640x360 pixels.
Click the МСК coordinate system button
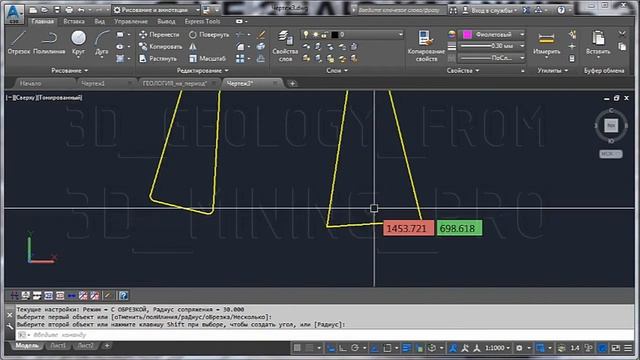(x=611, y=154)
